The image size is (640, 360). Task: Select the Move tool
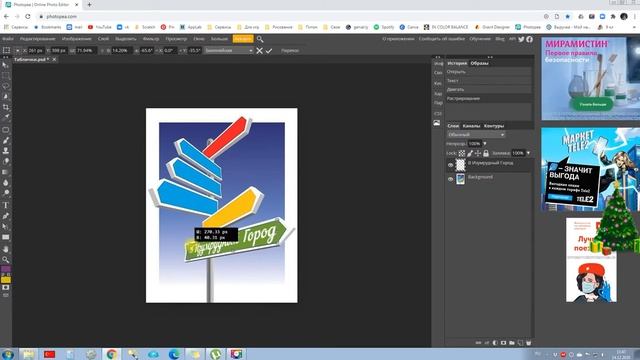point(5,65)
